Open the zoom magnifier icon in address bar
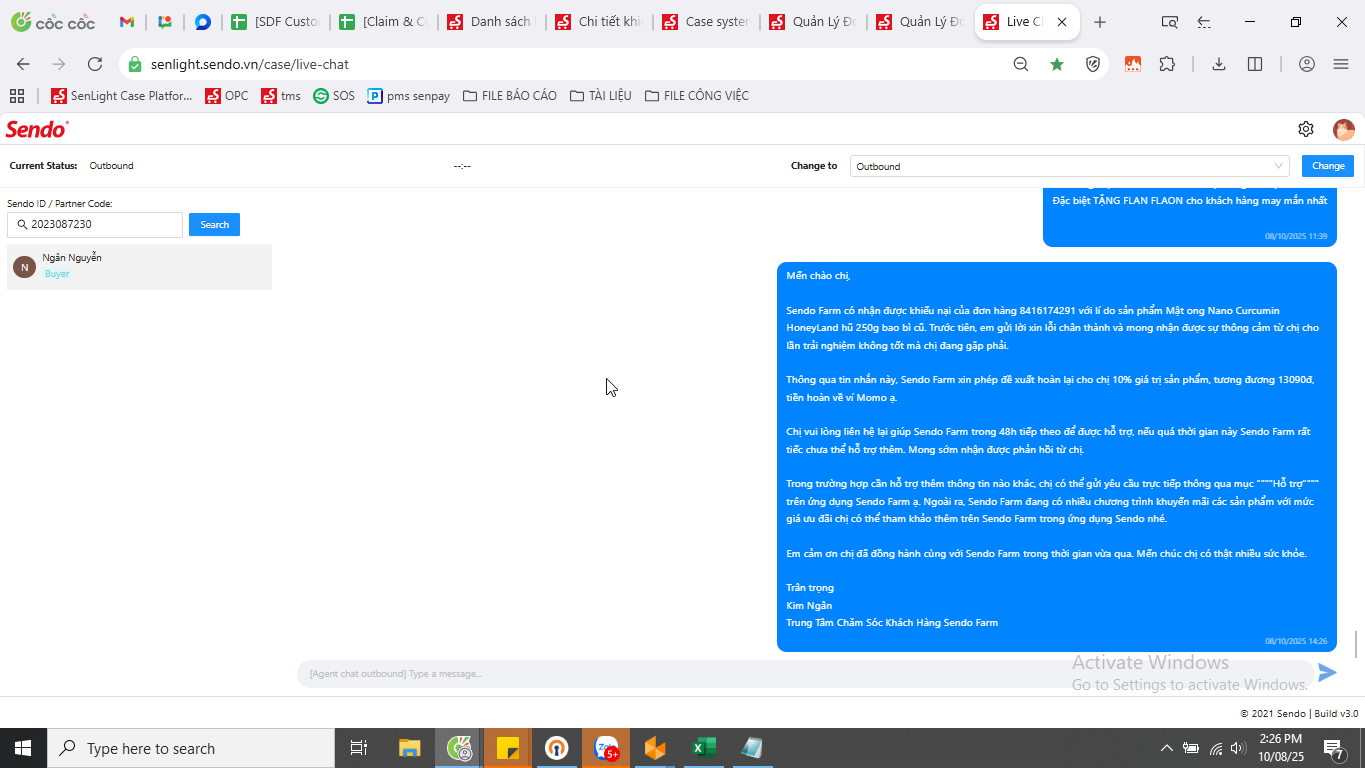The image size is (1365, 768). pos(1021,64)
